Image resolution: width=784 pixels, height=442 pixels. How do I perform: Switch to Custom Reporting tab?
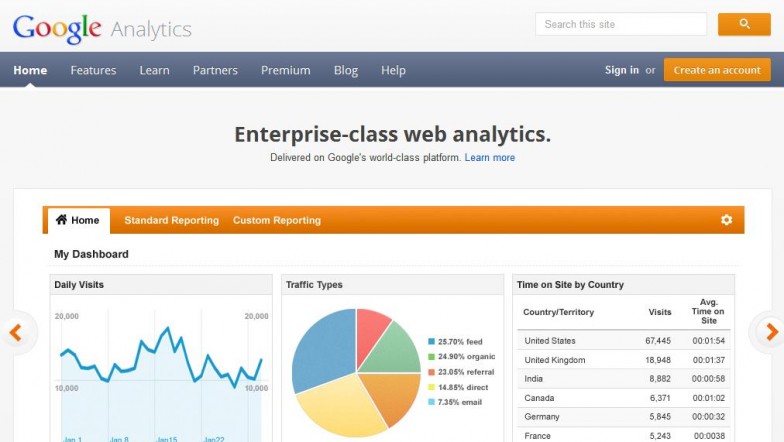(x=276, y=220)
